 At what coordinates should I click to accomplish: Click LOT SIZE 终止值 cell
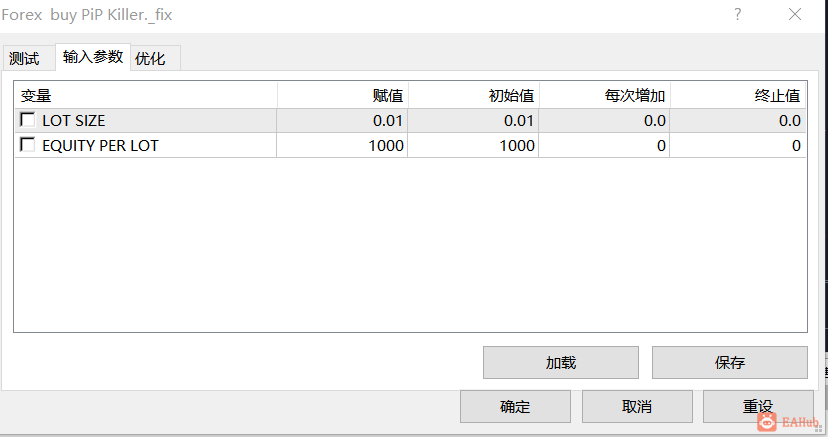point(738,120)
